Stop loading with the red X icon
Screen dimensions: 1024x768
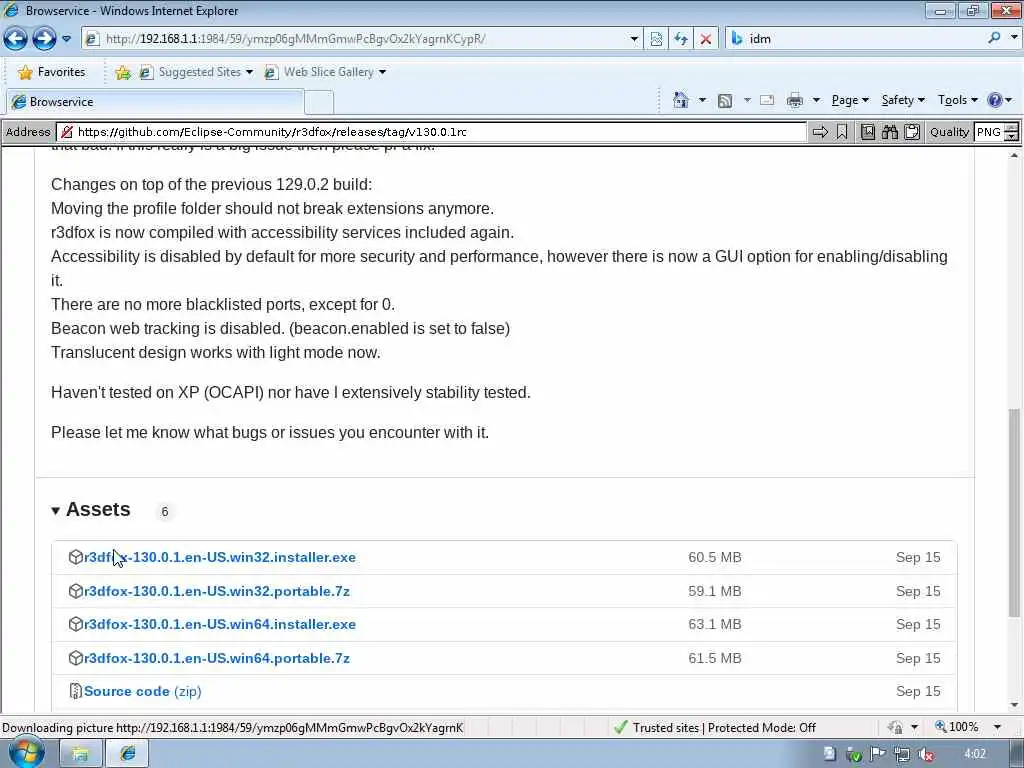706,39
